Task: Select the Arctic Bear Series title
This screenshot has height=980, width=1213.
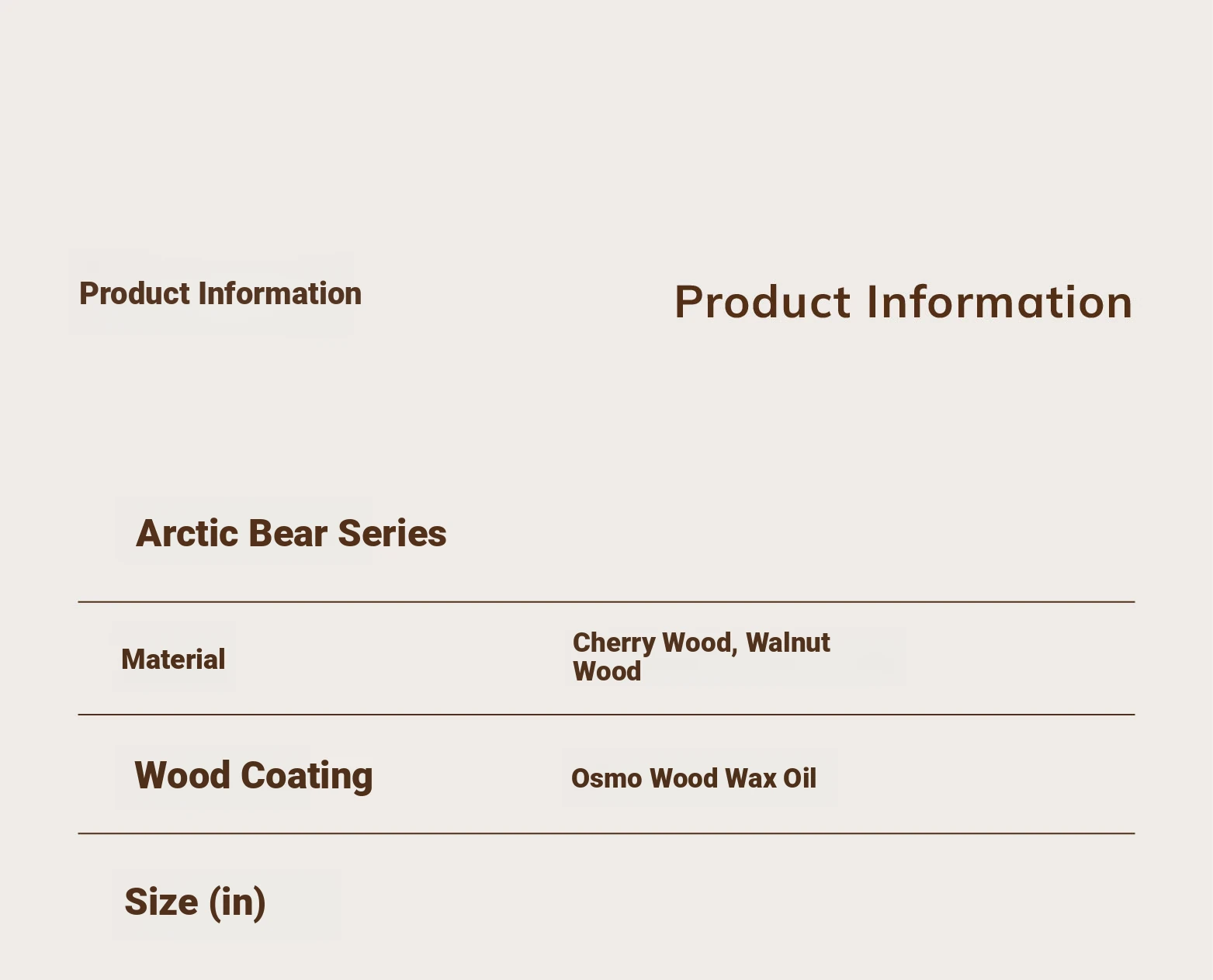Action: 291,534
